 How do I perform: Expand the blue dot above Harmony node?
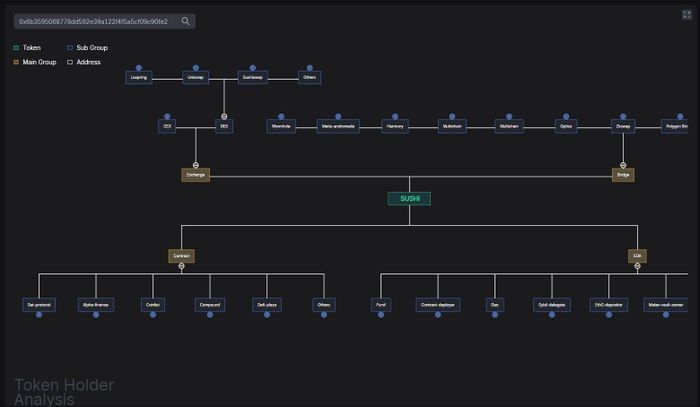pos(395,116)
